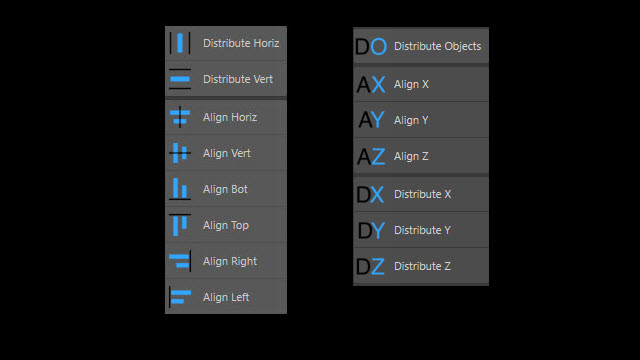The width and height of the screenshot is (640, 360).
Task: Select the Align Z text label
Action: coord(411,156)
